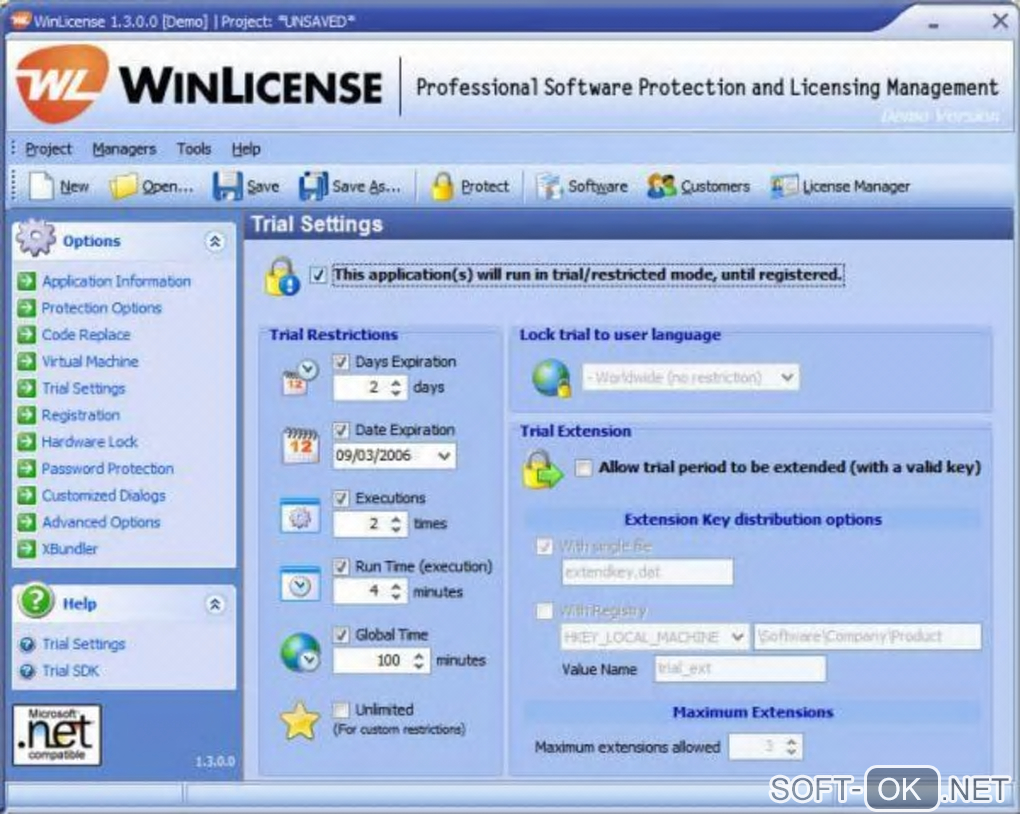Open the Project menu
The image size is (1020, 814).
[x=49, y=149]
